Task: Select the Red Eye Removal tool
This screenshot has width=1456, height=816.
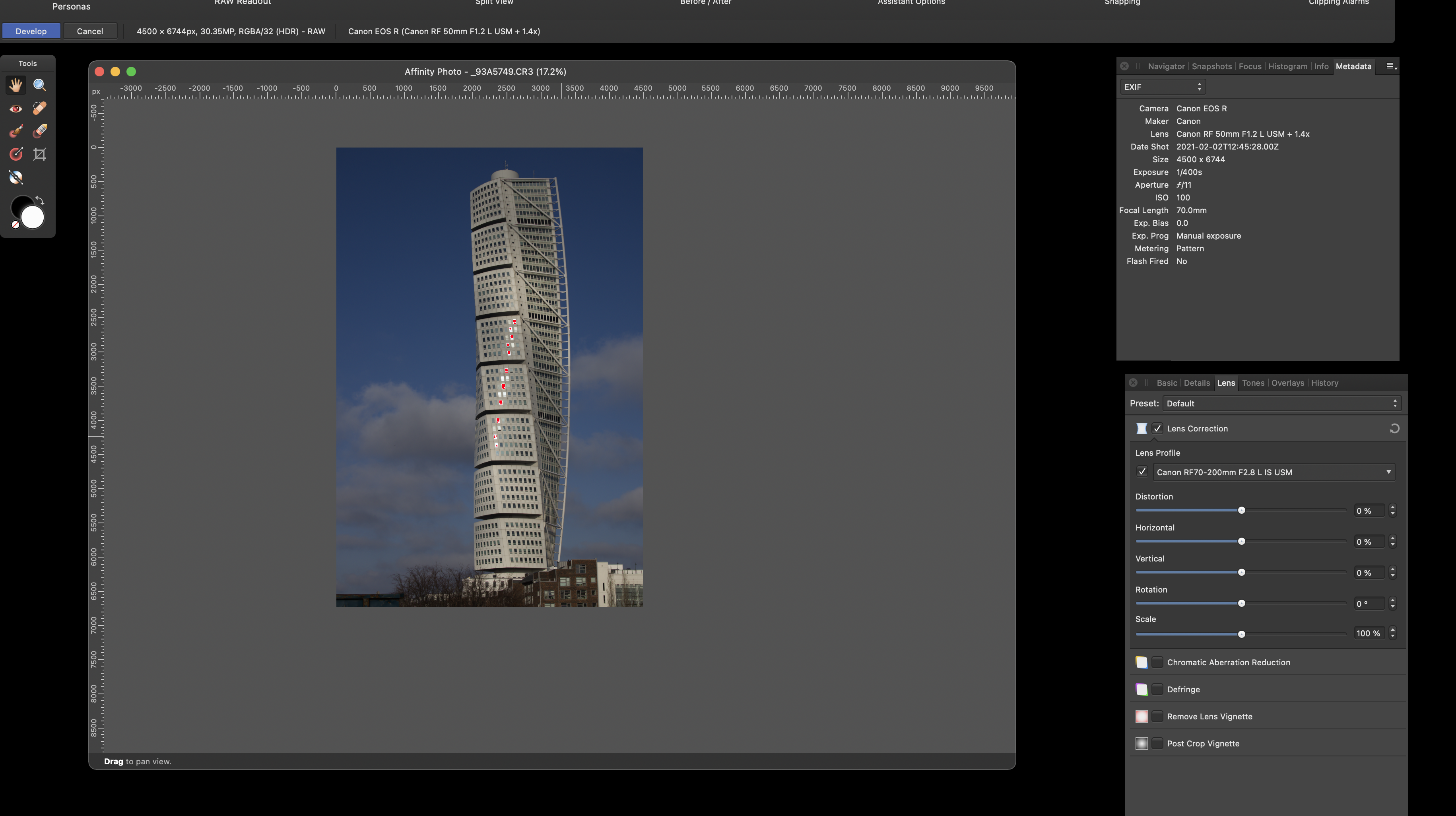Action: tap(16, 108)
